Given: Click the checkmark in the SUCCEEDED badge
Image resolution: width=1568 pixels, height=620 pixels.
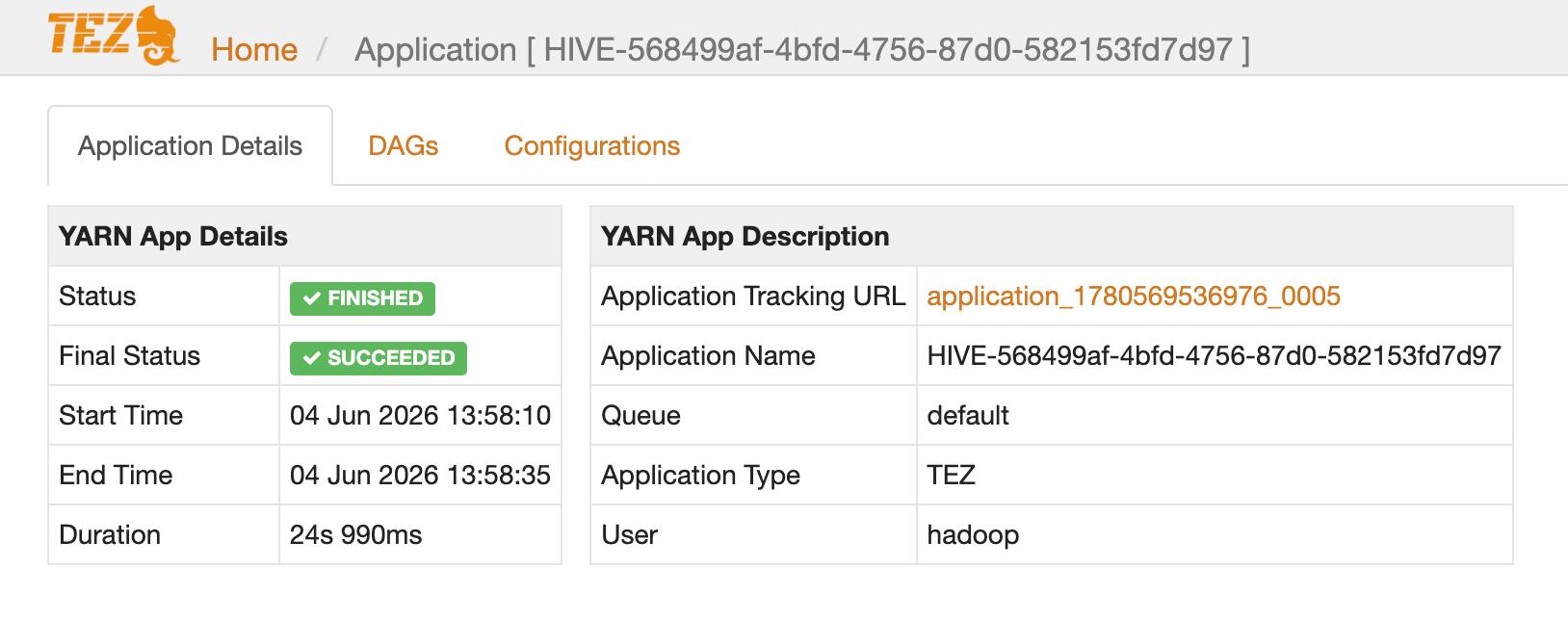Looking at the screenshot, I should [x=311, y=358].
